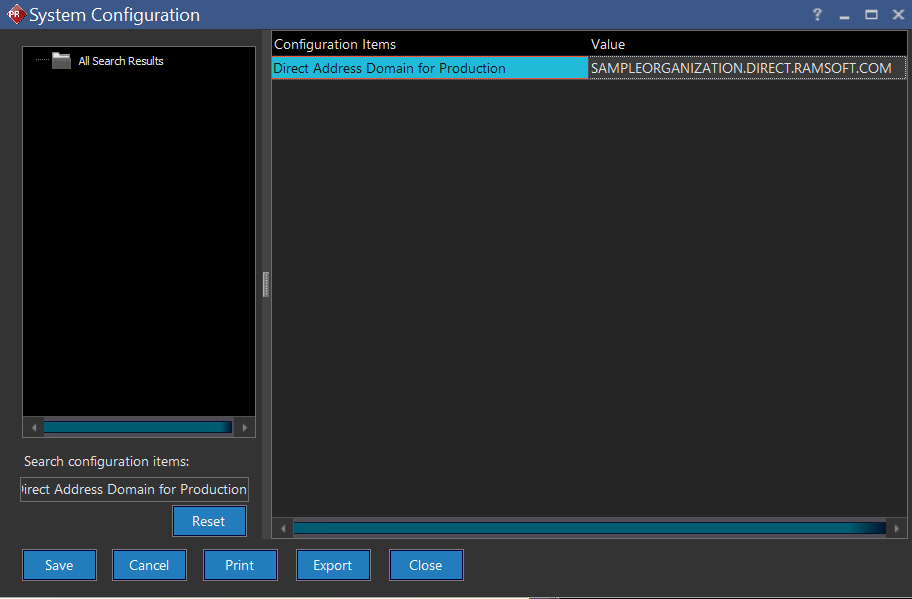The width and height of the screenshot is (912, 599).
Task: Click the All Search Results folder icon
Action: [62, 61]
